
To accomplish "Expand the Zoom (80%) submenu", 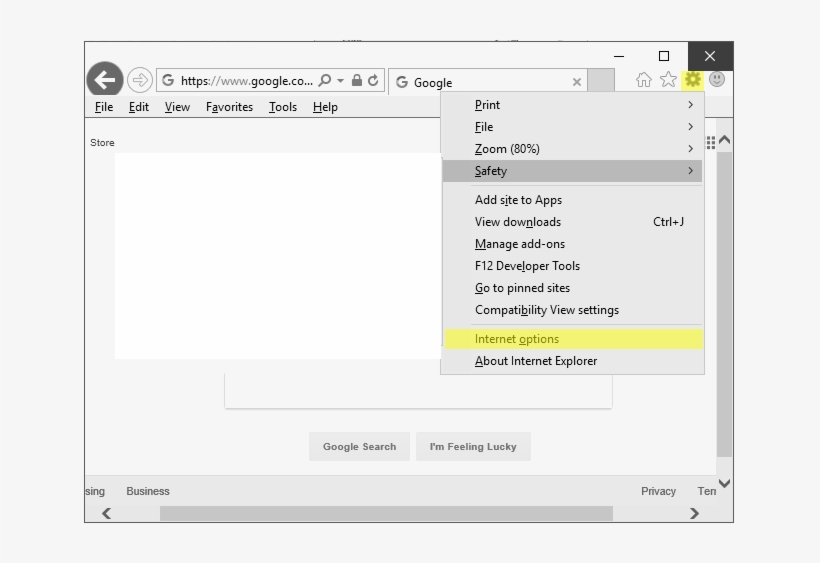I will [x=572, y=148].
